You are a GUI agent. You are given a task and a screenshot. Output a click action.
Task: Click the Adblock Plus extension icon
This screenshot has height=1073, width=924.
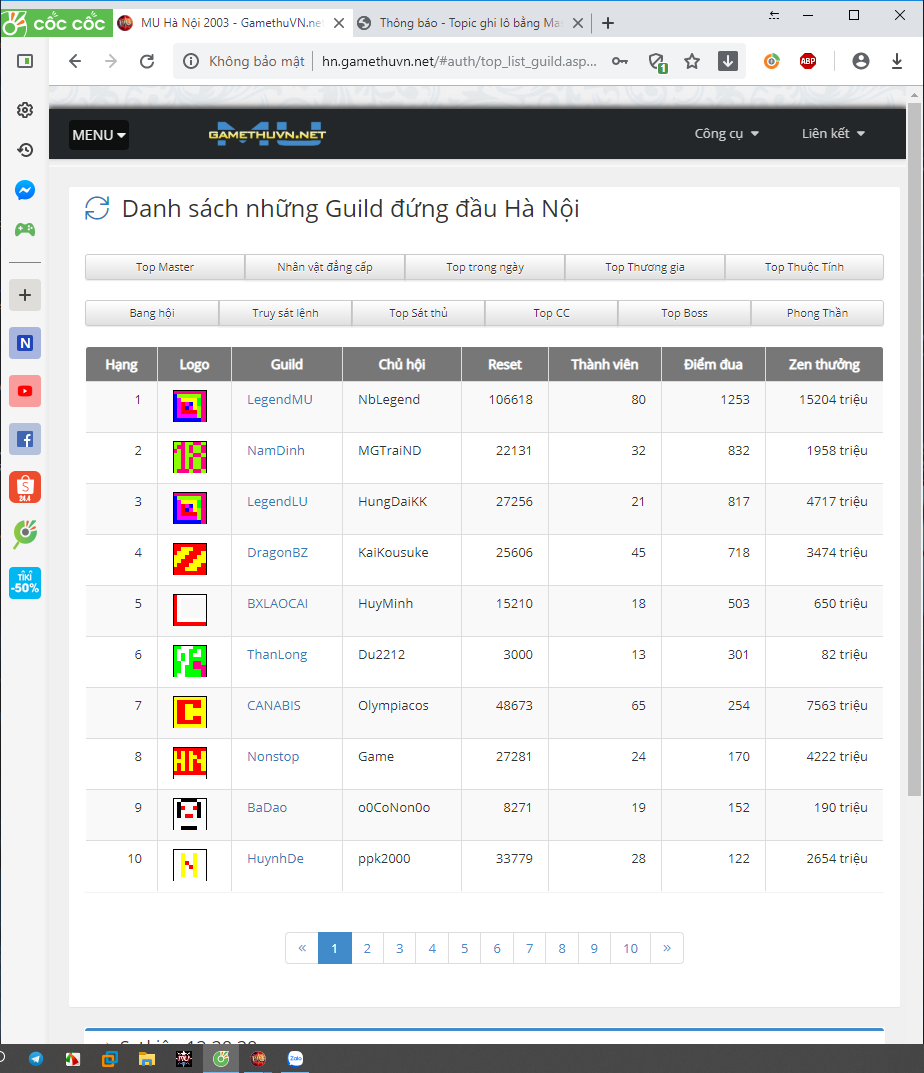(x=808, y=61)
